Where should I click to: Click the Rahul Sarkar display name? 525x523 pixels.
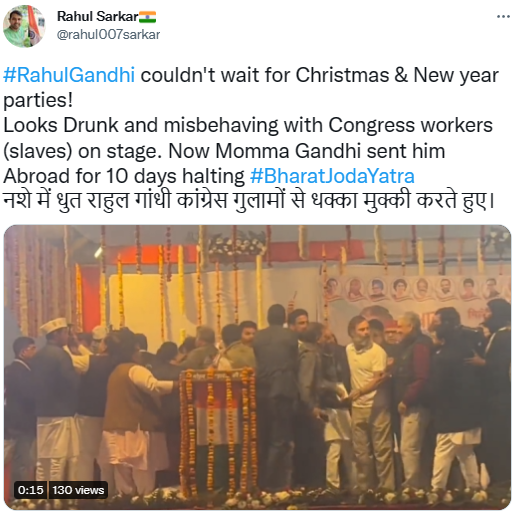pyautogui.click(x=97, y=16)
